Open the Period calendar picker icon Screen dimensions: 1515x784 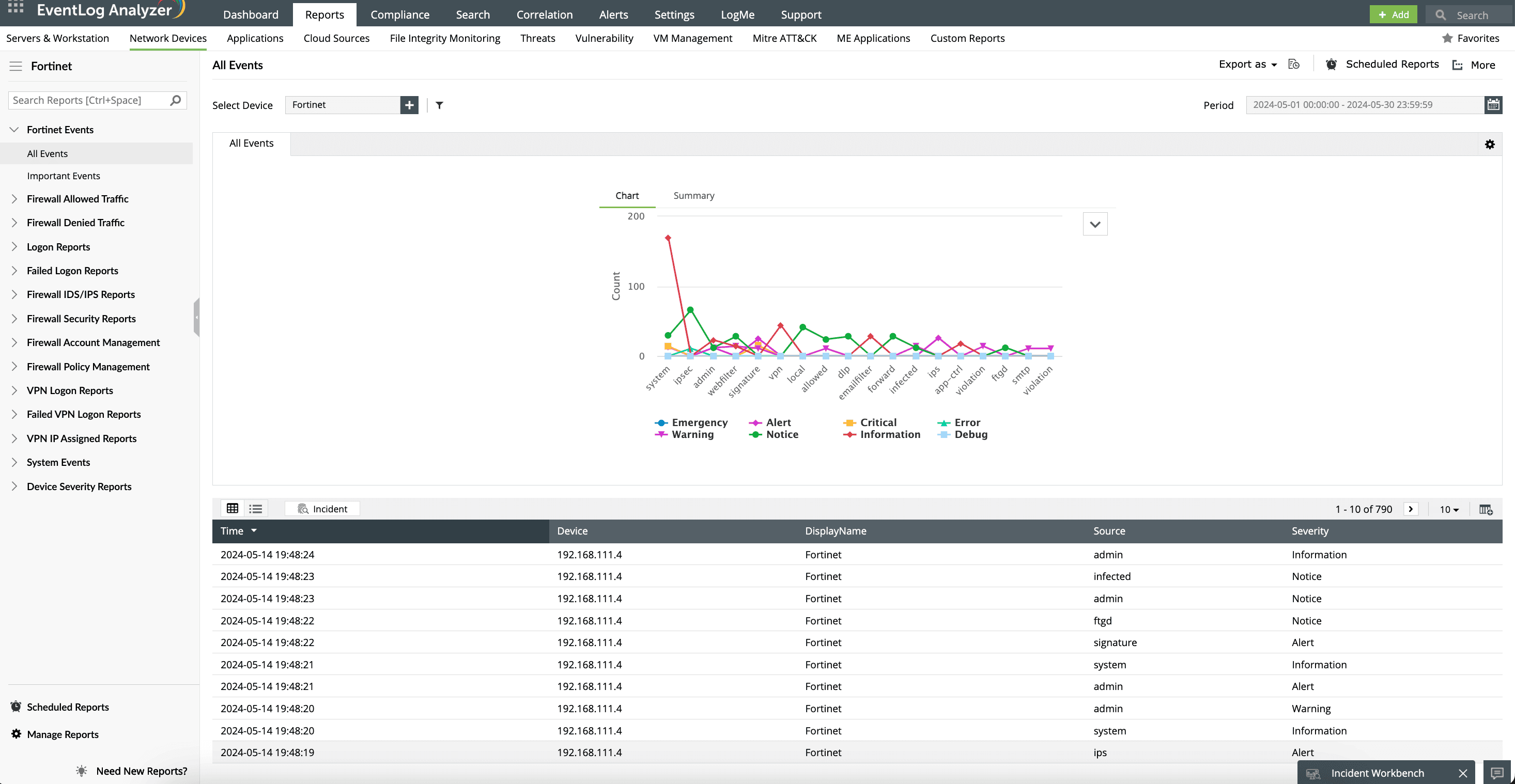(1493, 105)
